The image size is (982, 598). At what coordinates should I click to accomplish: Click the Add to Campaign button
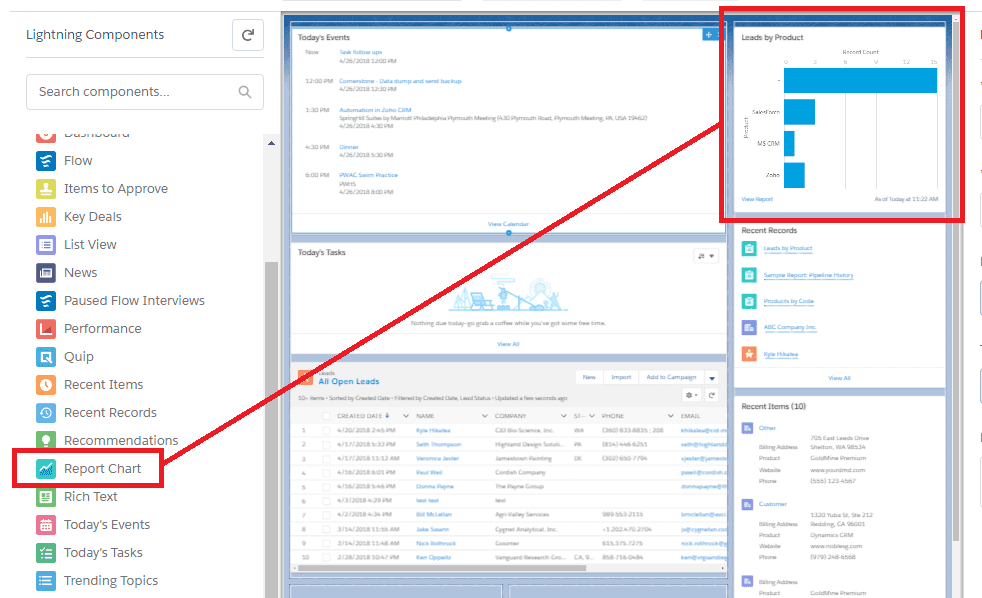point(671,378)
